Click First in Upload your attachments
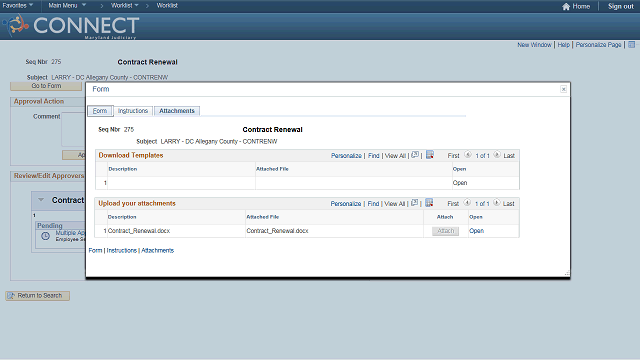The image size is (640, 360). click(453, 204)
